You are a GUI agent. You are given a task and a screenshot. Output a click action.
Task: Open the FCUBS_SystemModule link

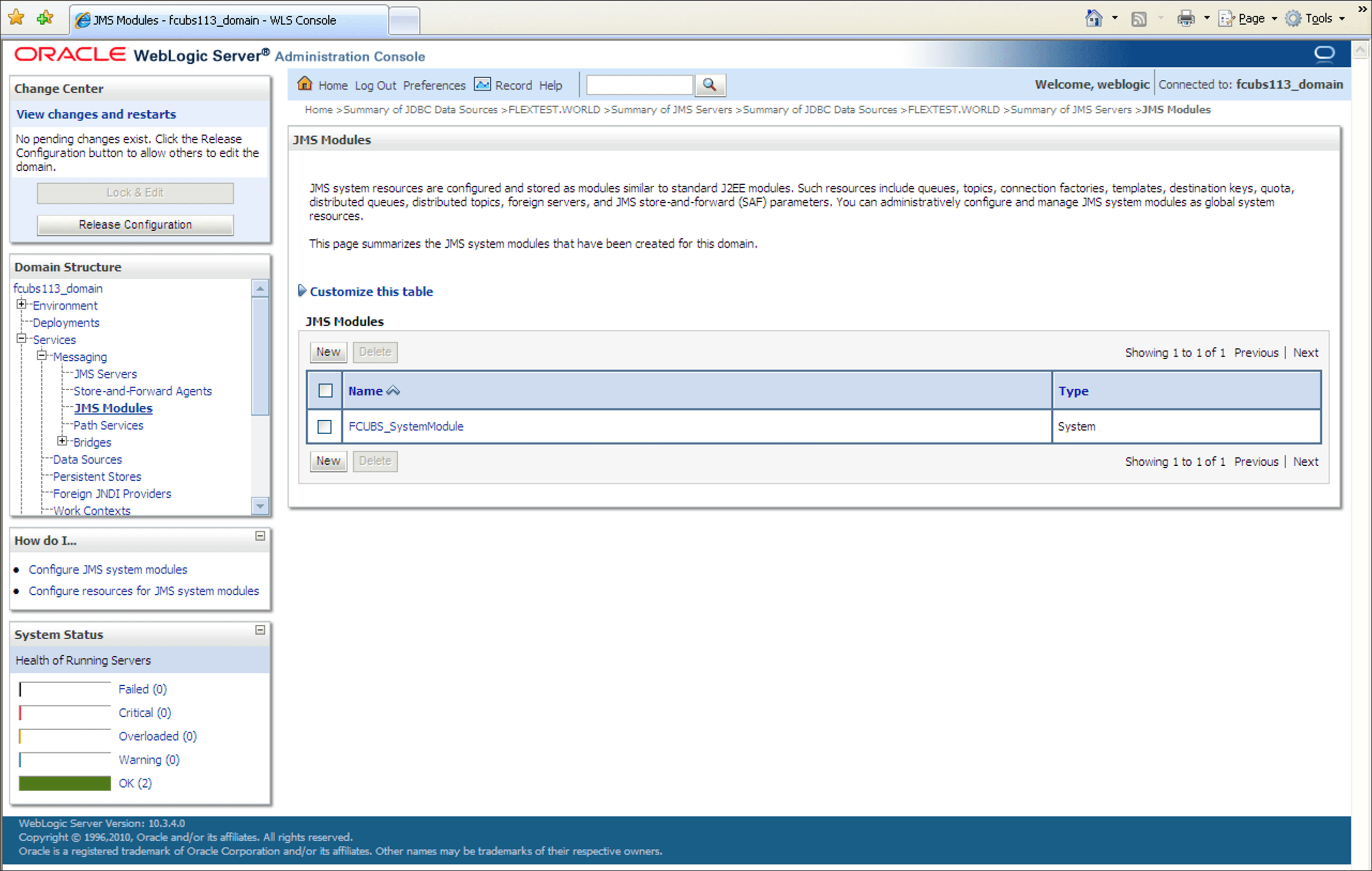[406, 427]
